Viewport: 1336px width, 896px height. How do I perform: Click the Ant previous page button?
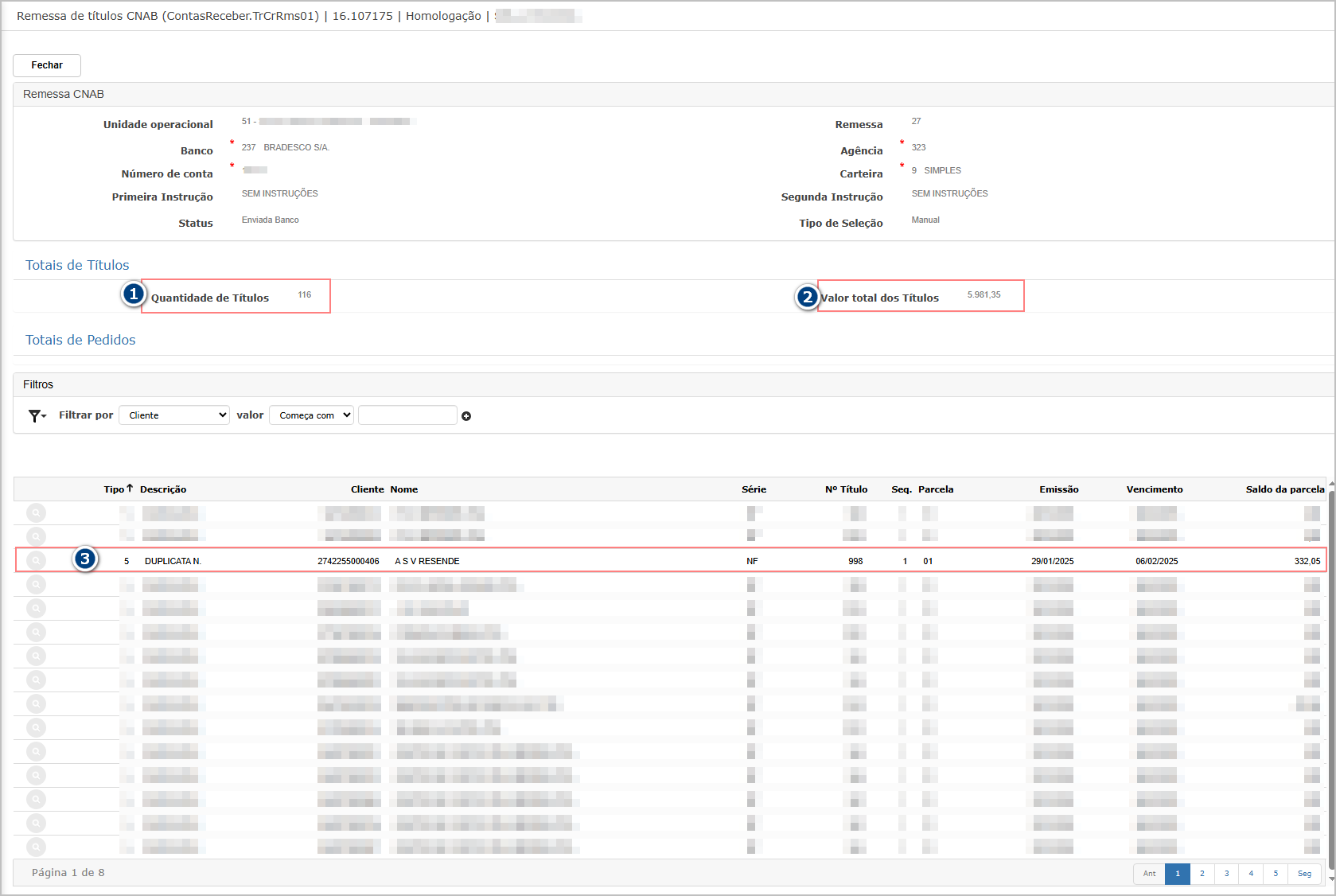pos(1149,874)
